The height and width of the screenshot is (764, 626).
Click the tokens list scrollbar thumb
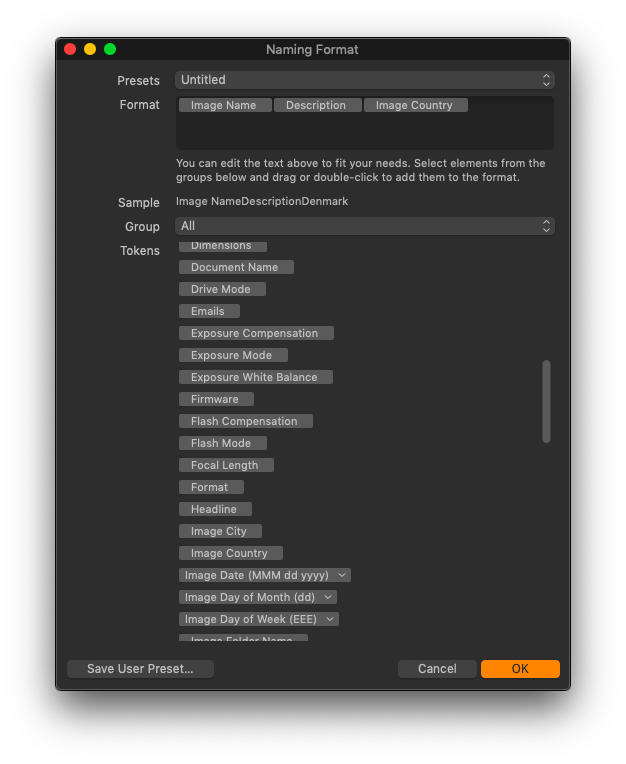click(x=546, y=401)
